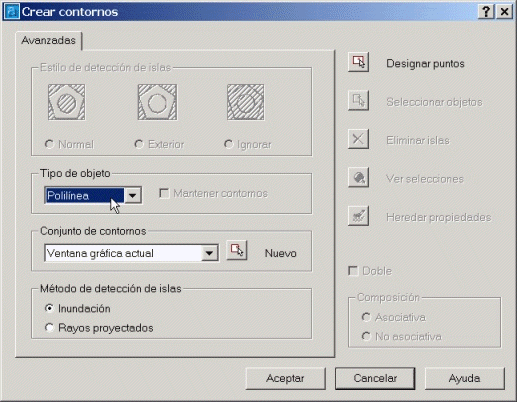Click the Normal island style preview image
The height and width of the screenshot is (402, 517).
pyautogui.click(x=67, y=102)
